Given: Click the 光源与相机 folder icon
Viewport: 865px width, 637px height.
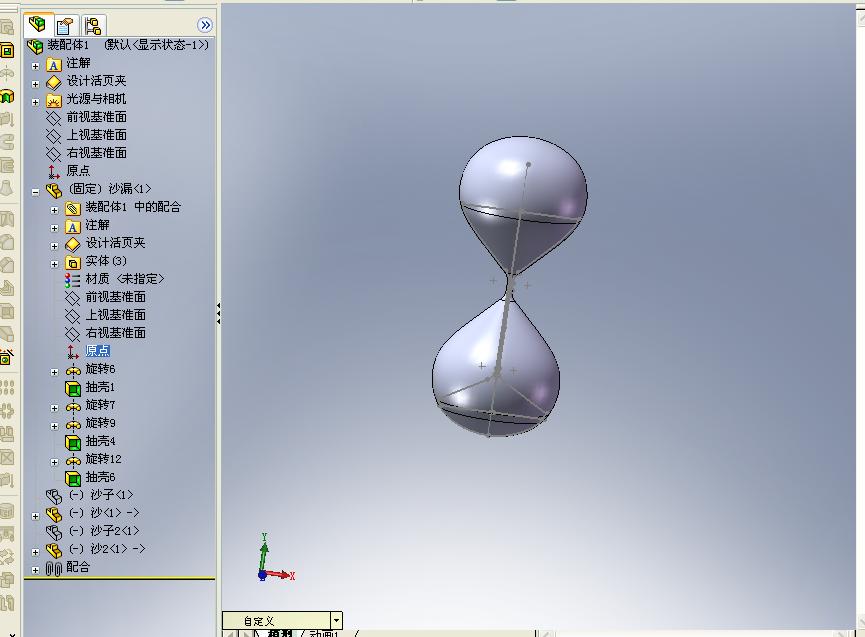Looking at the screenshot, I should (54, 100).
